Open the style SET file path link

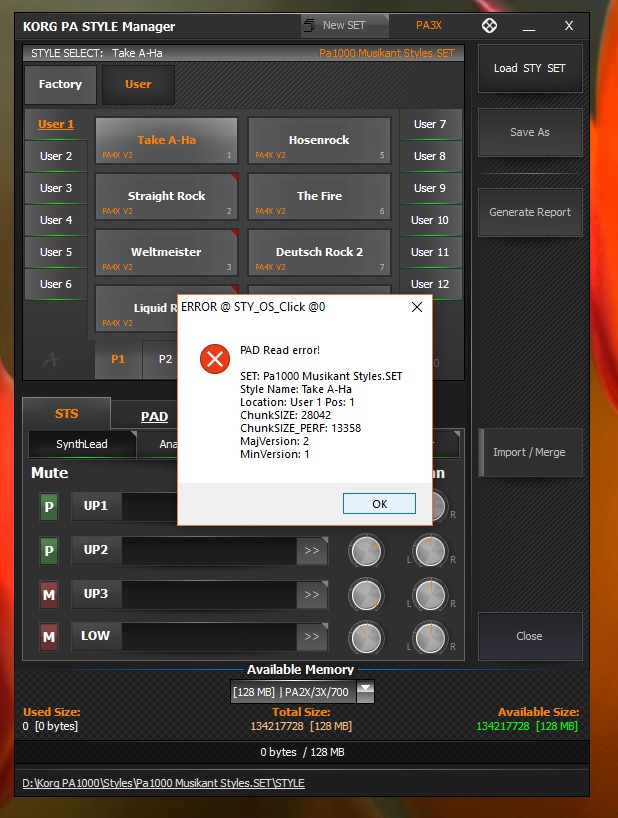[x=163, y=783]
